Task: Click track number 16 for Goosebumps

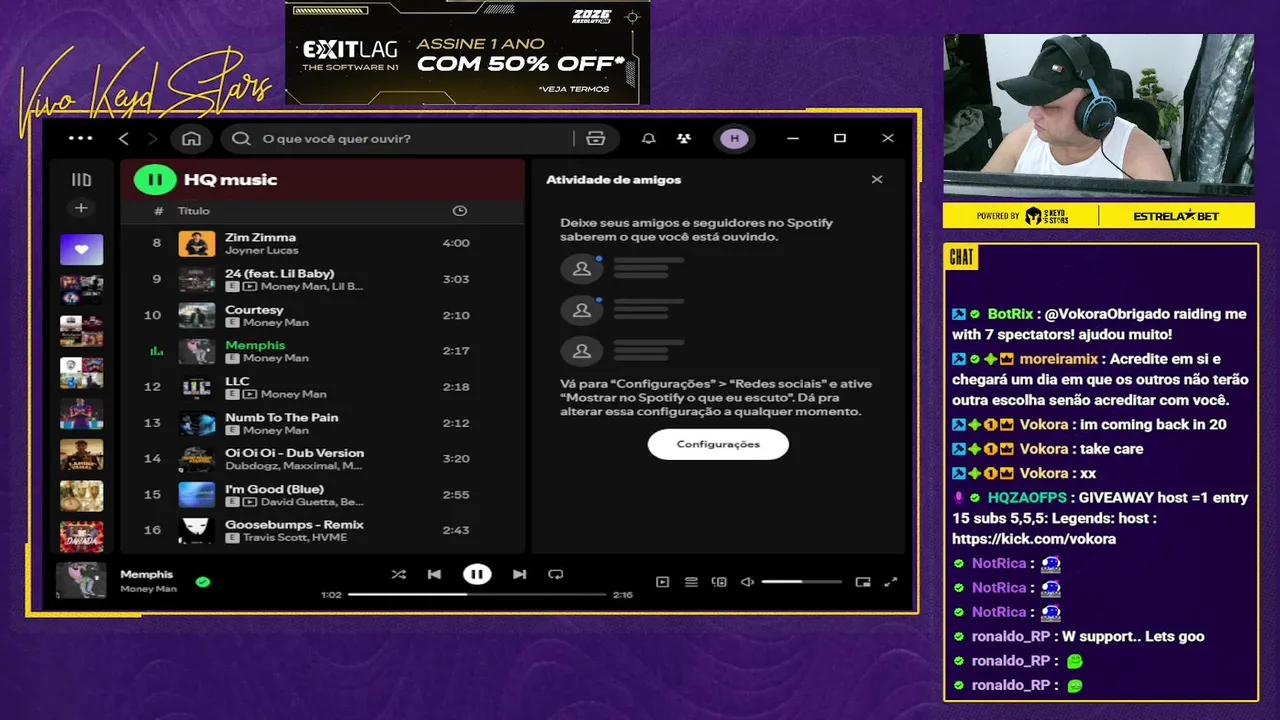Action: click(152, 530)
